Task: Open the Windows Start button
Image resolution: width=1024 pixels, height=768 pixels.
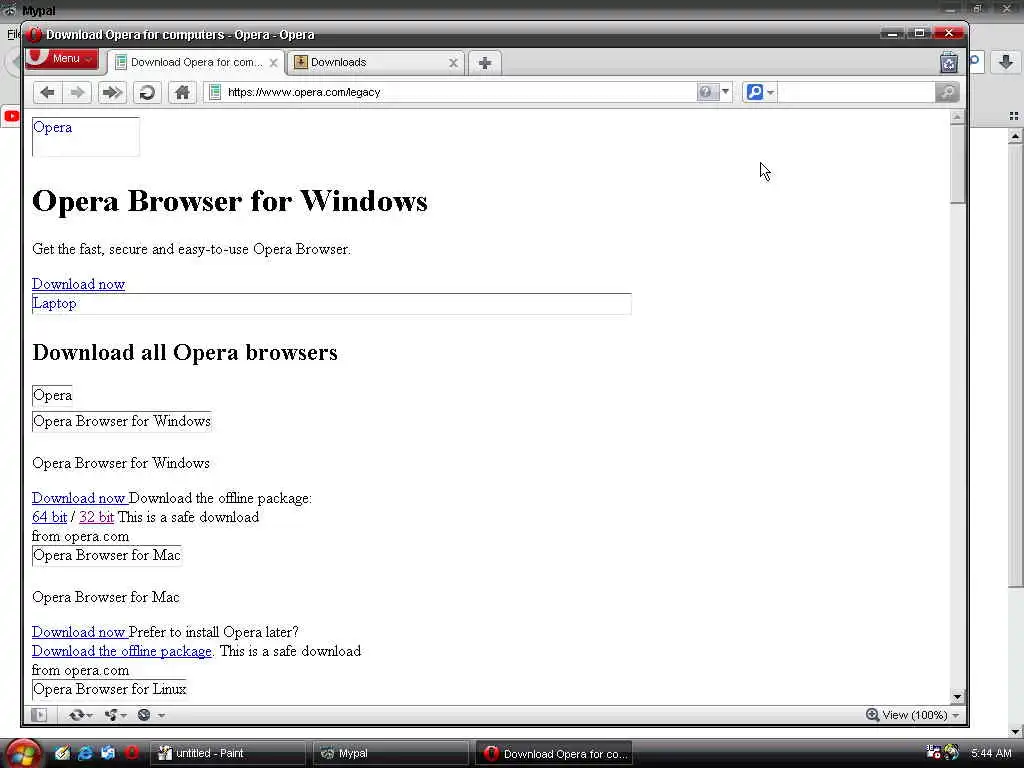Action: [24, 754]
